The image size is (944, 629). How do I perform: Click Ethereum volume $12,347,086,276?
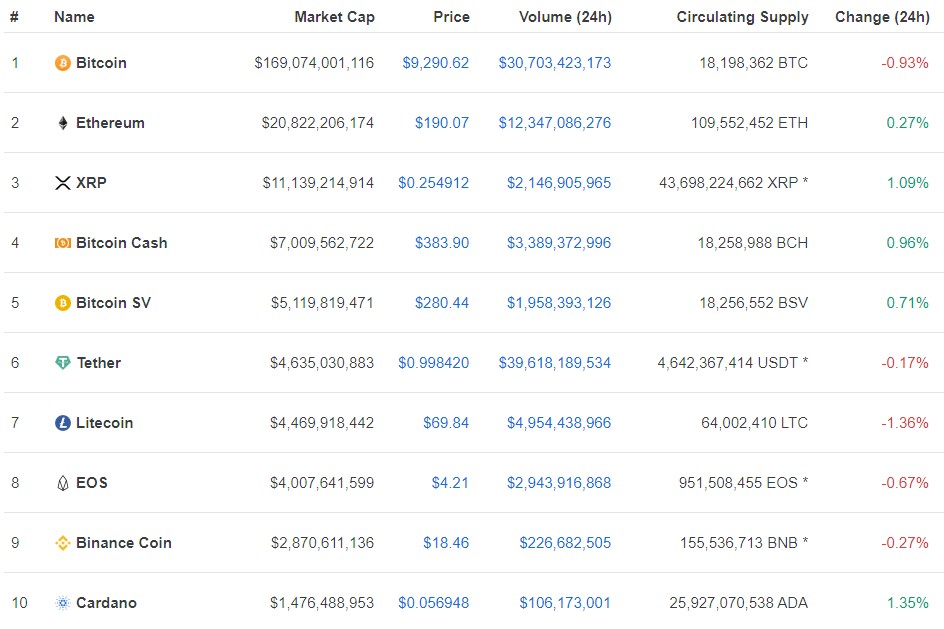coord(554,123)
